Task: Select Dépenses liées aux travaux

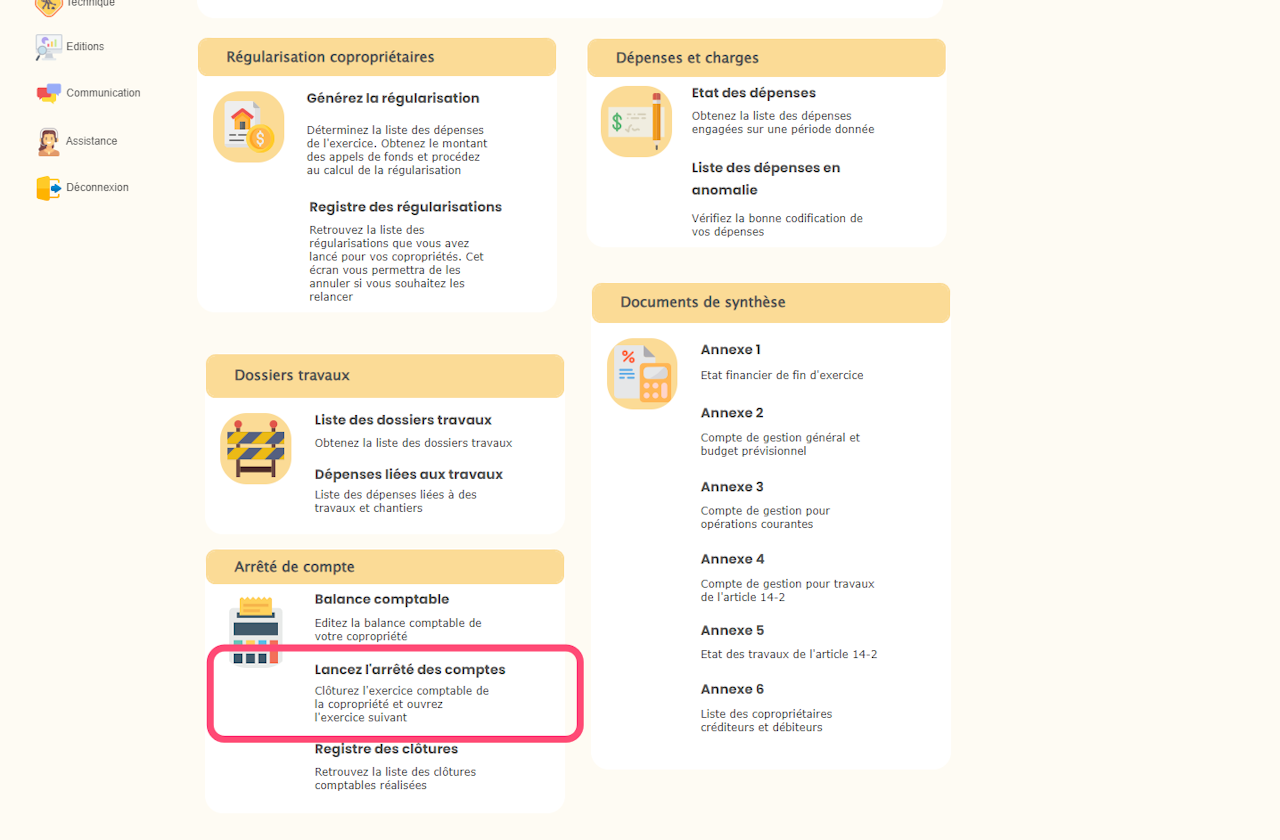Action: (408, 474)
